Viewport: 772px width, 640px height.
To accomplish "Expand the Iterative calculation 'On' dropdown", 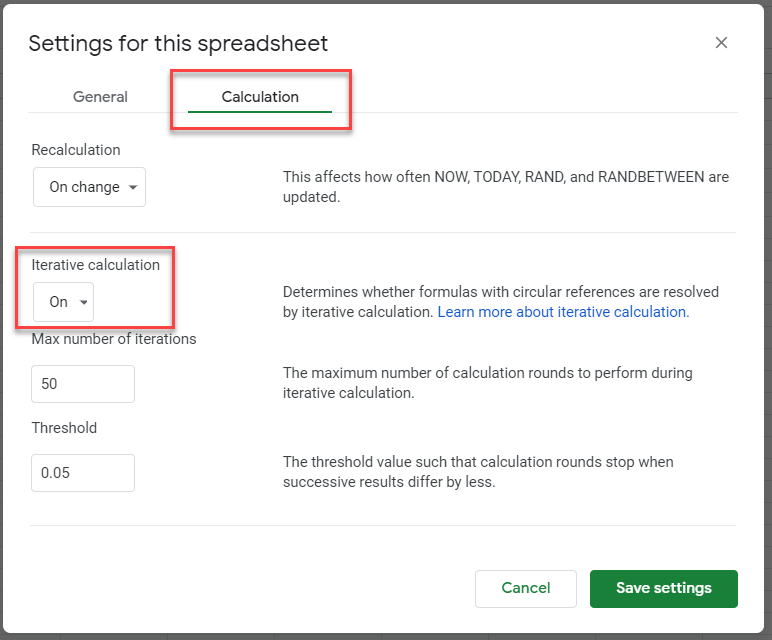I will (63, 302).
